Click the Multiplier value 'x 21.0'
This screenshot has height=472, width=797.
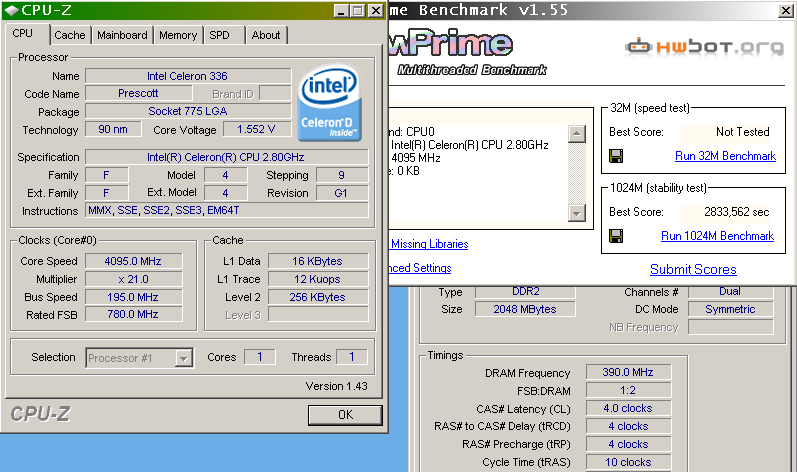133,279
